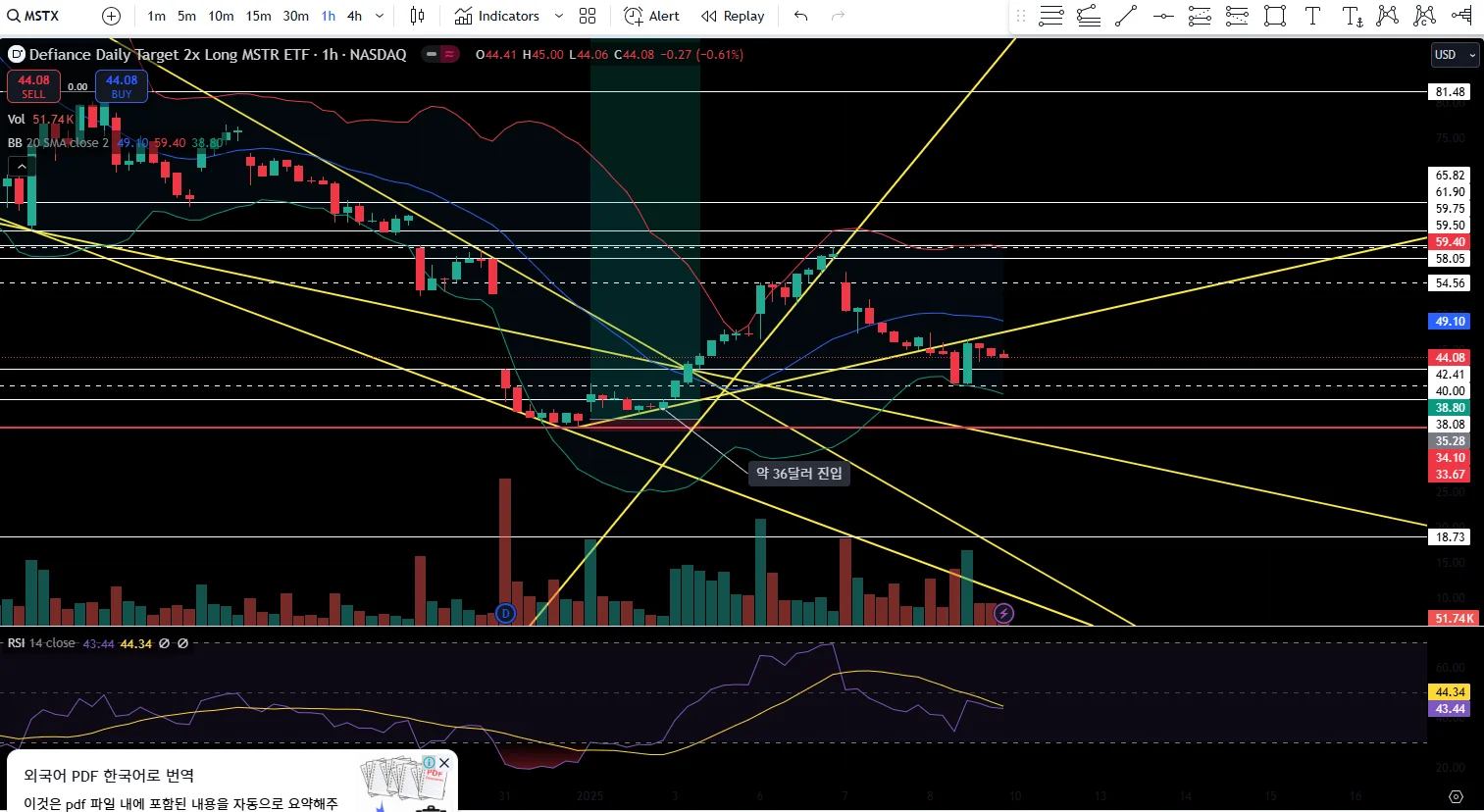1484x812 pixels.
Task: Open the candlestick chart style menu
Action: [x=418, y=16]
